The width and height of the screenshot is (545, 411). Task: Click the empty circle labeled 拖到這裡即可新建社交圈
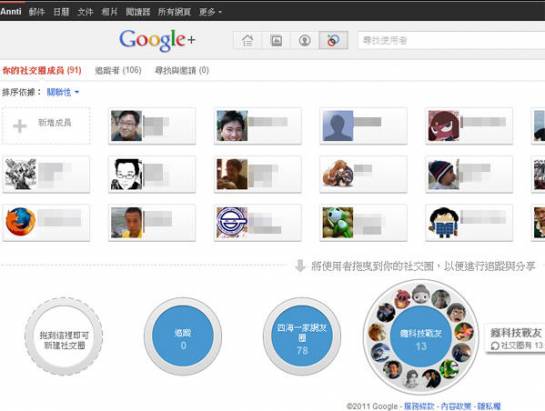coord(64,336)
